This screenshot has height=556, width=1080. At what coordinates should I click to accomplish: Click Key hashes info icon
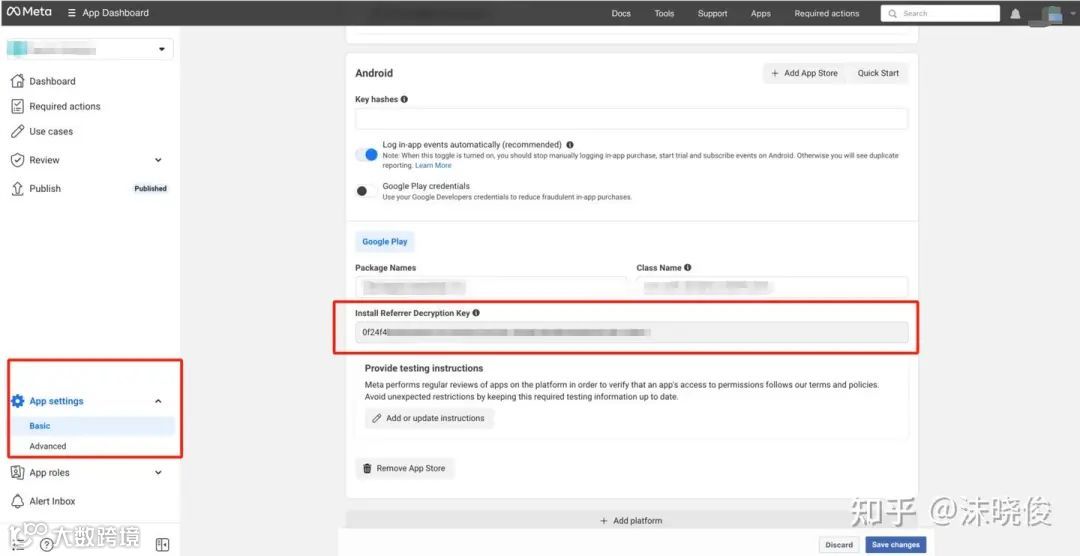click(404, 99)
